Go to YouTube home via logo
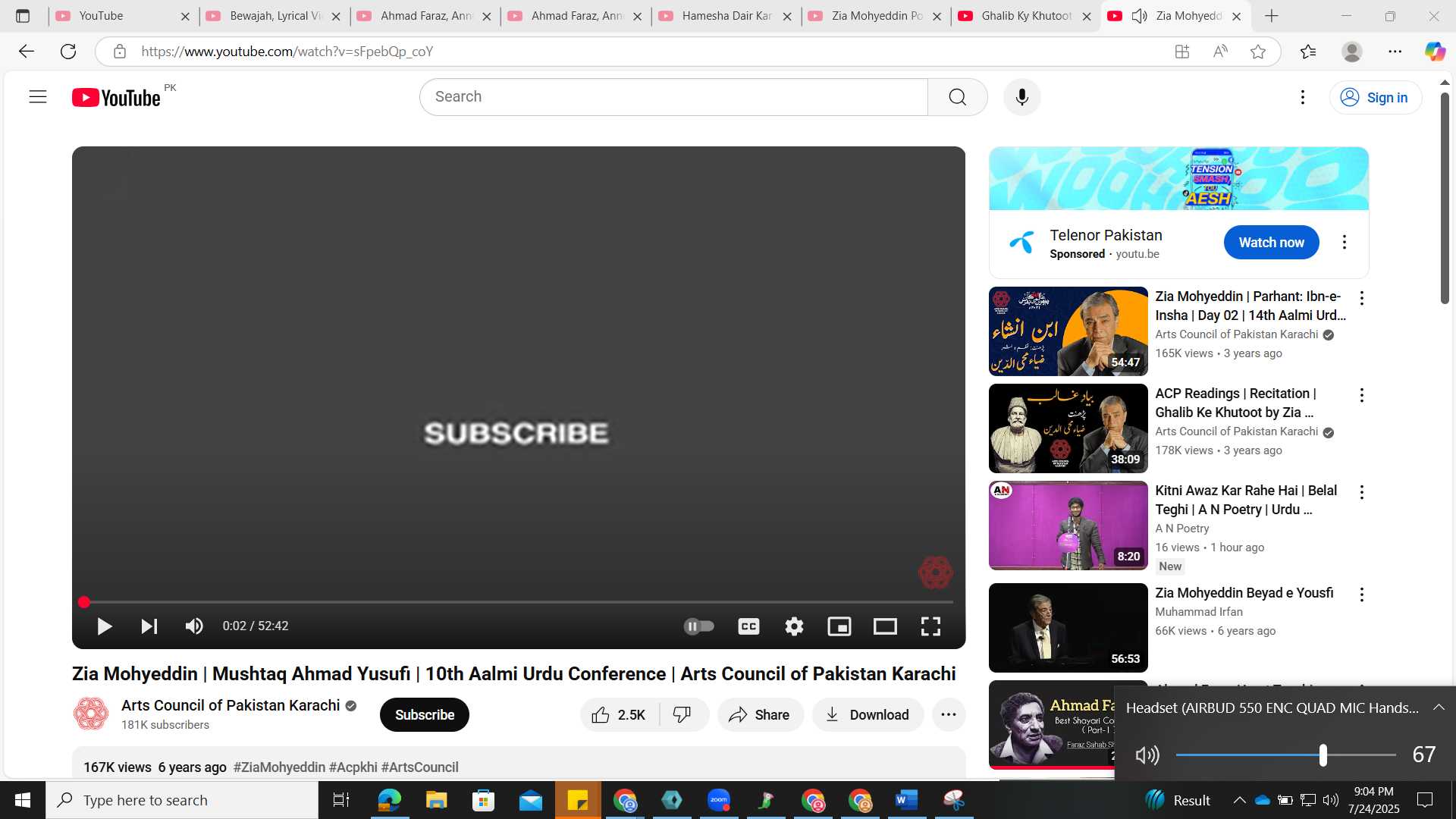 coord(116,98)
